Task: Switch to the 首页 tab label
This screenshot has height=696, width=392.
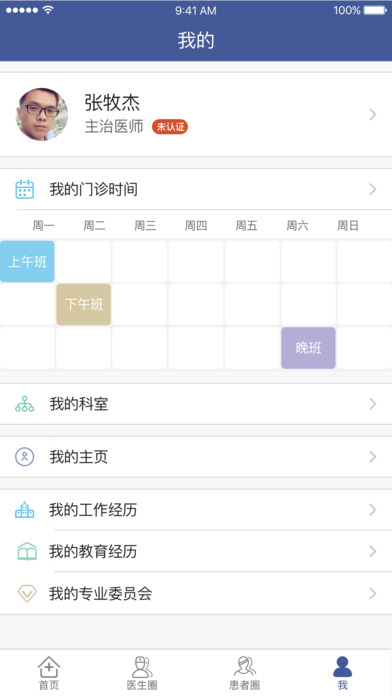Action: click(x=49, y=685)
